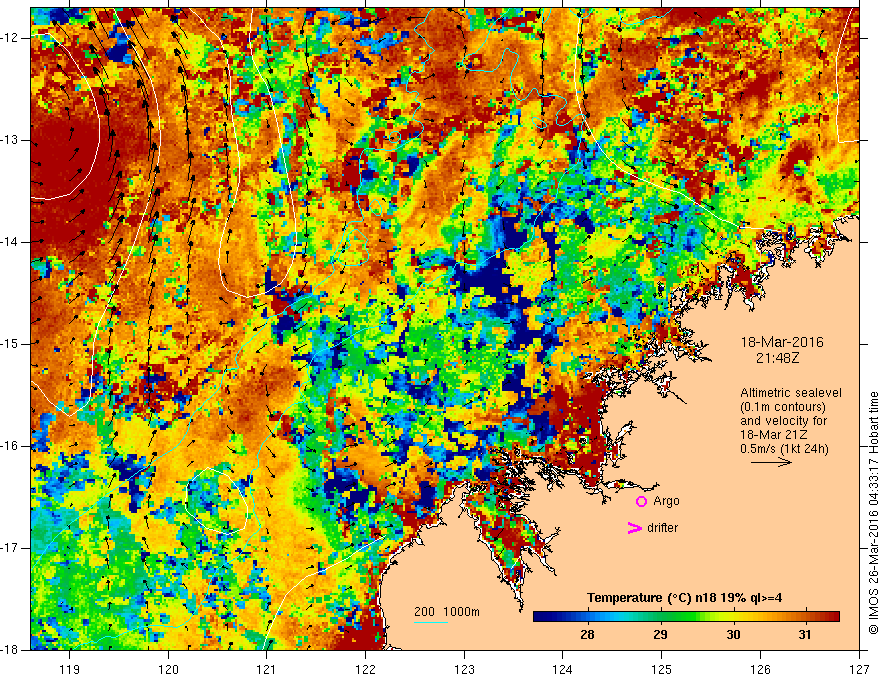Click the IMOS copyright timestamp text

pyautogui.click(x=873, y=512)
